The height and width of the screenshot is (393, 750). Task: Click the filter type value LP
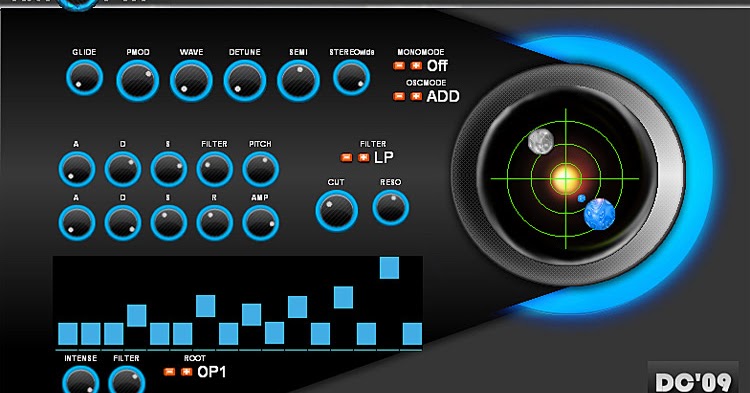[x=384, y=157]
